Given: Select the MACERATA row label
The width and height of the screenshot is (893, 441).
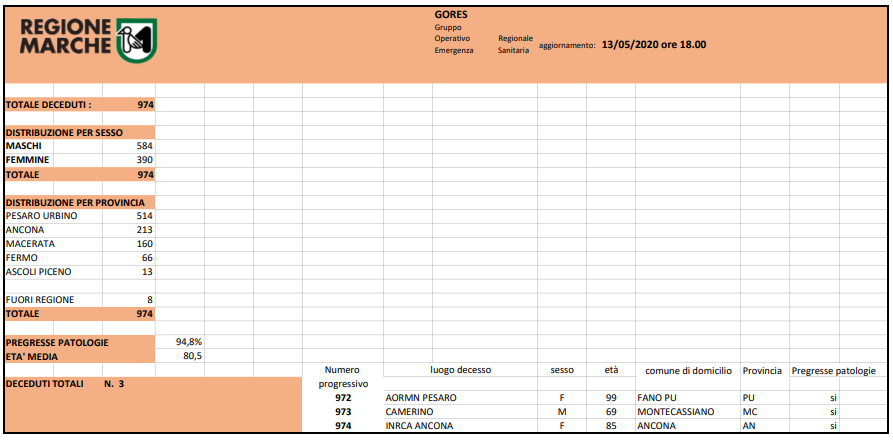Looking at the screenshot, I should [30, 244].
